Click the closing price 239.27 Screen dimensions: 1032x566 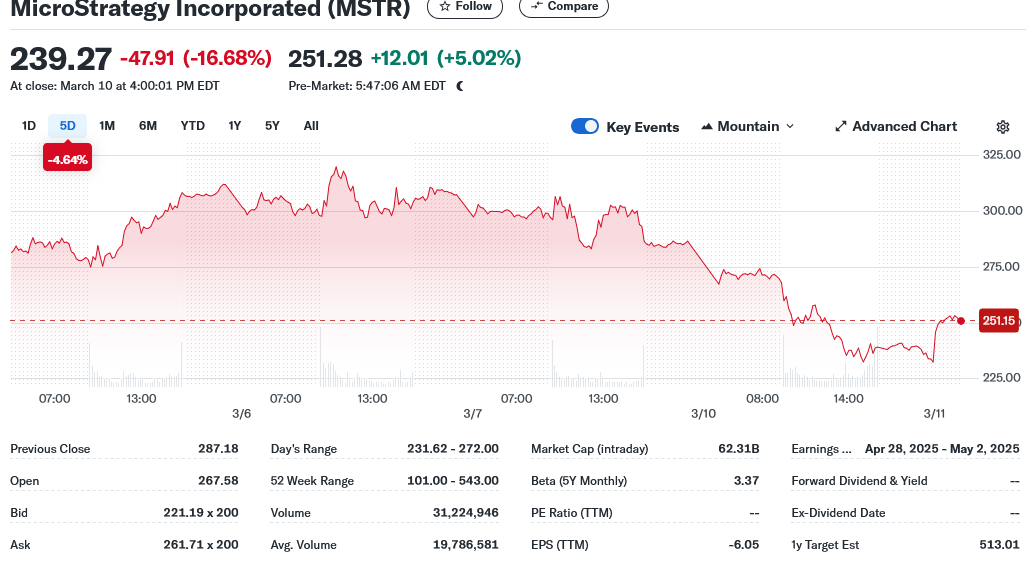point(61,59)
